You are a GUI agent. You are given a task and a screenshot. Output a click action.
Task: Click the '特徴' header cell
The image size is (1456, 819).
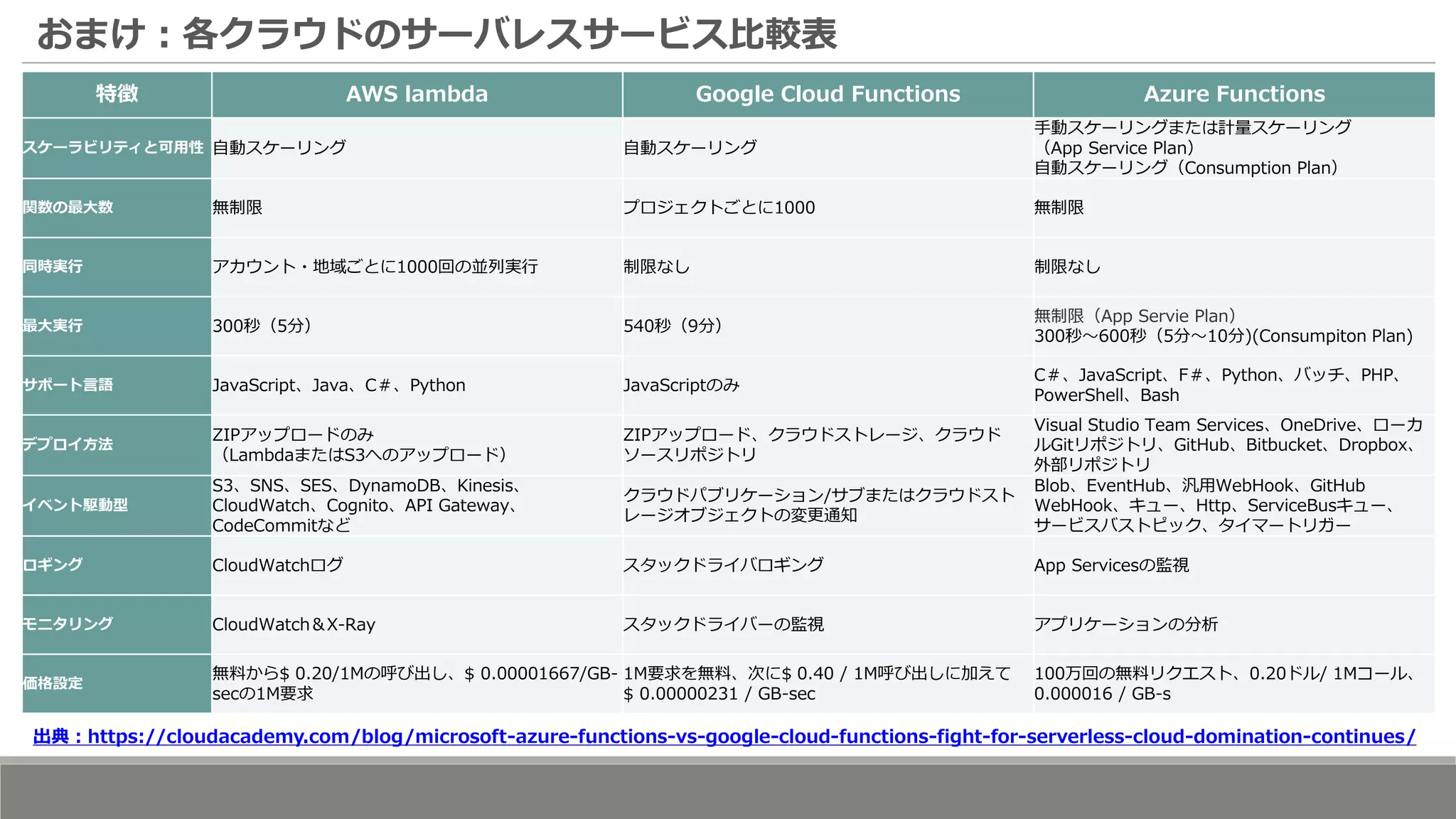[117, 95]
